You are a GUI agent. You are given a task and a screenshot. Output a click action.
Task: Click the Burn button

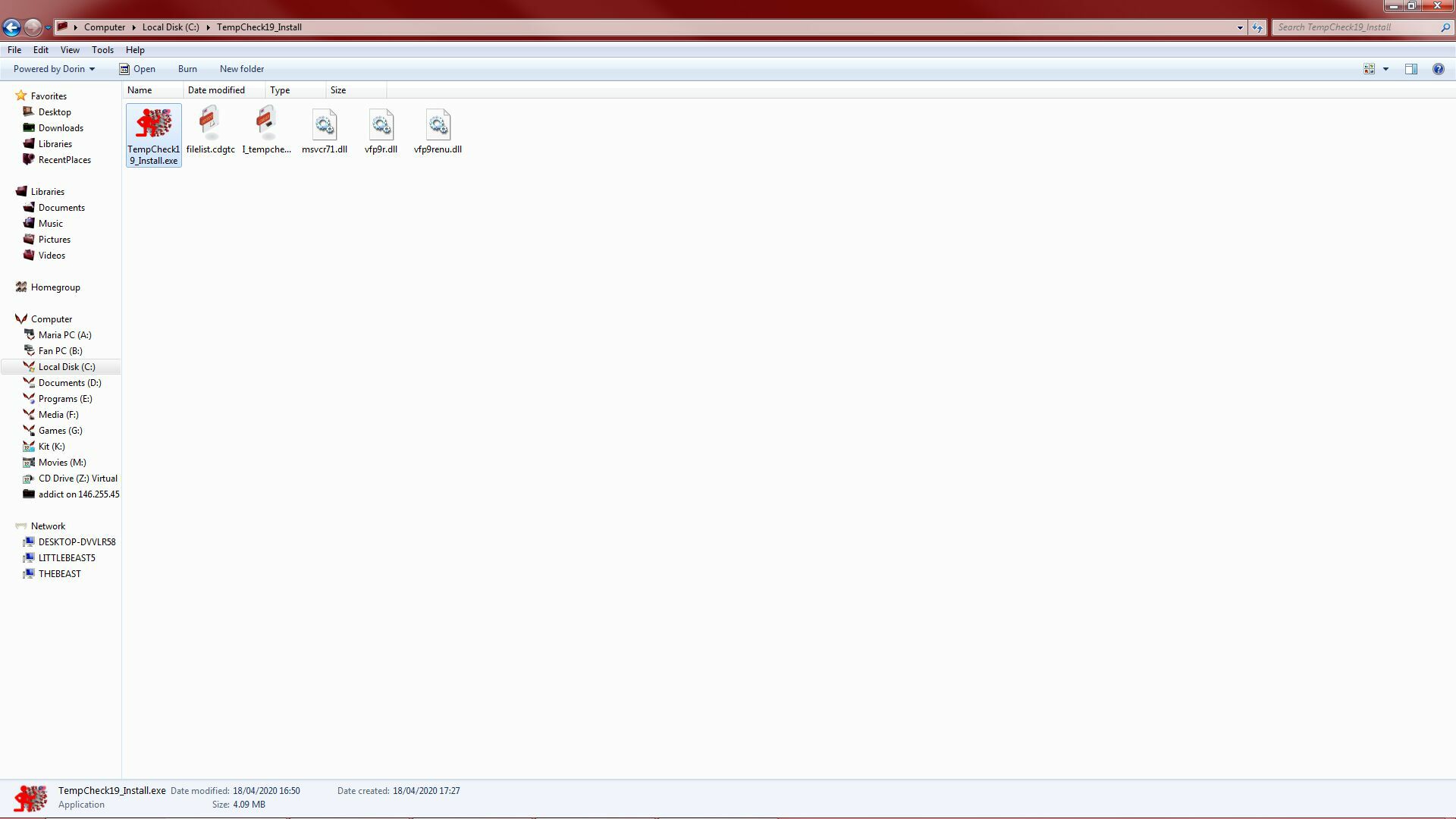(187, 69)
